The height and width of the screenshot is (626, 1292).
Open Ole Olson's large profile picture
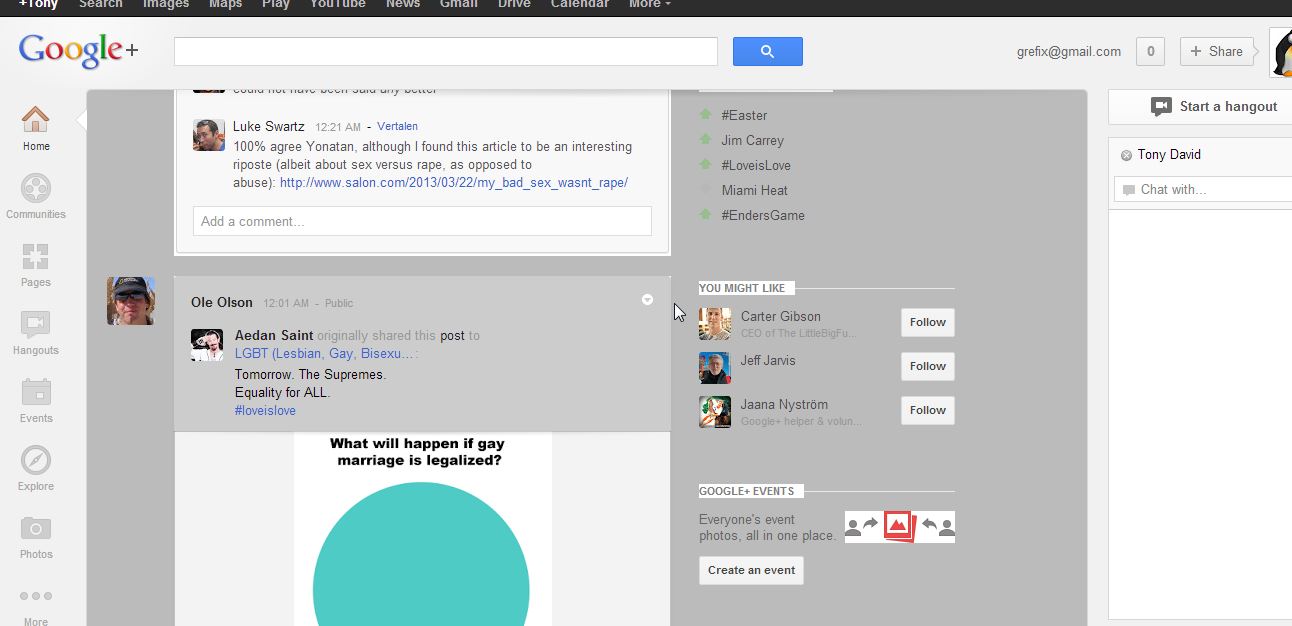click(131, 301)
